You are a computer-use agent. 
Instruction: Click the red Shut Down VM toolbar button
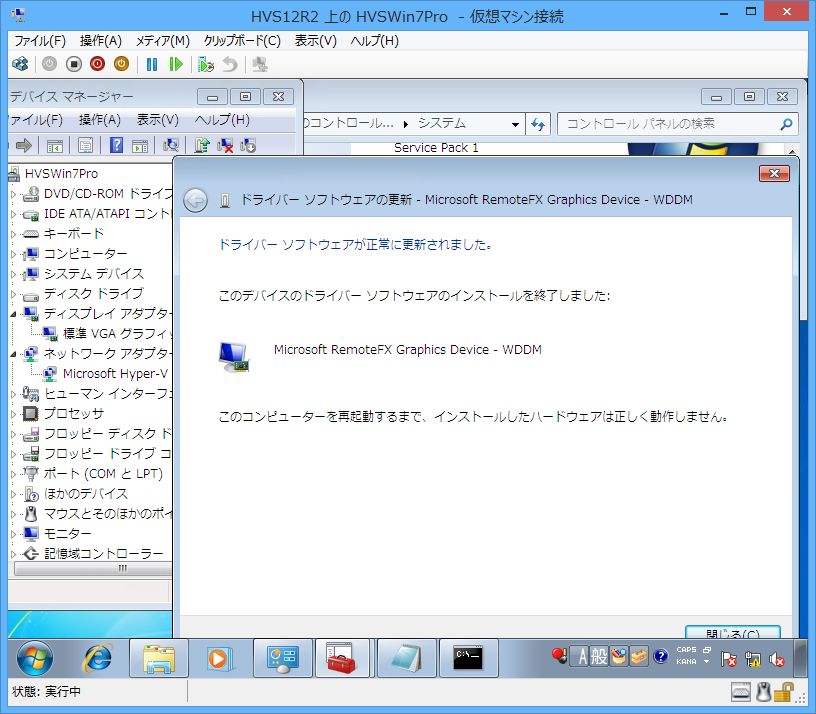97,64
